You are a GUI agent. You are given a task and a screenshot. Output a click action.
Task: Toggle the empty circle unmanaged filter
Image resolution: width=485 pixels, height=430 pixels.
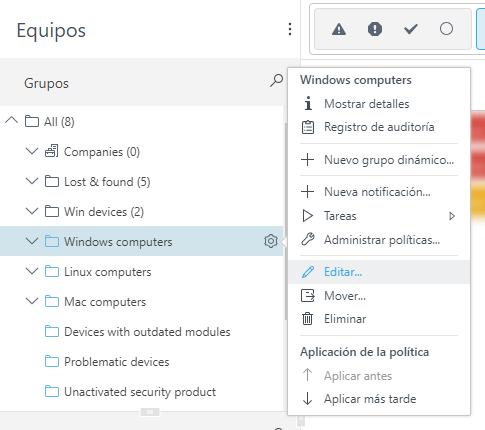[446, 29]
